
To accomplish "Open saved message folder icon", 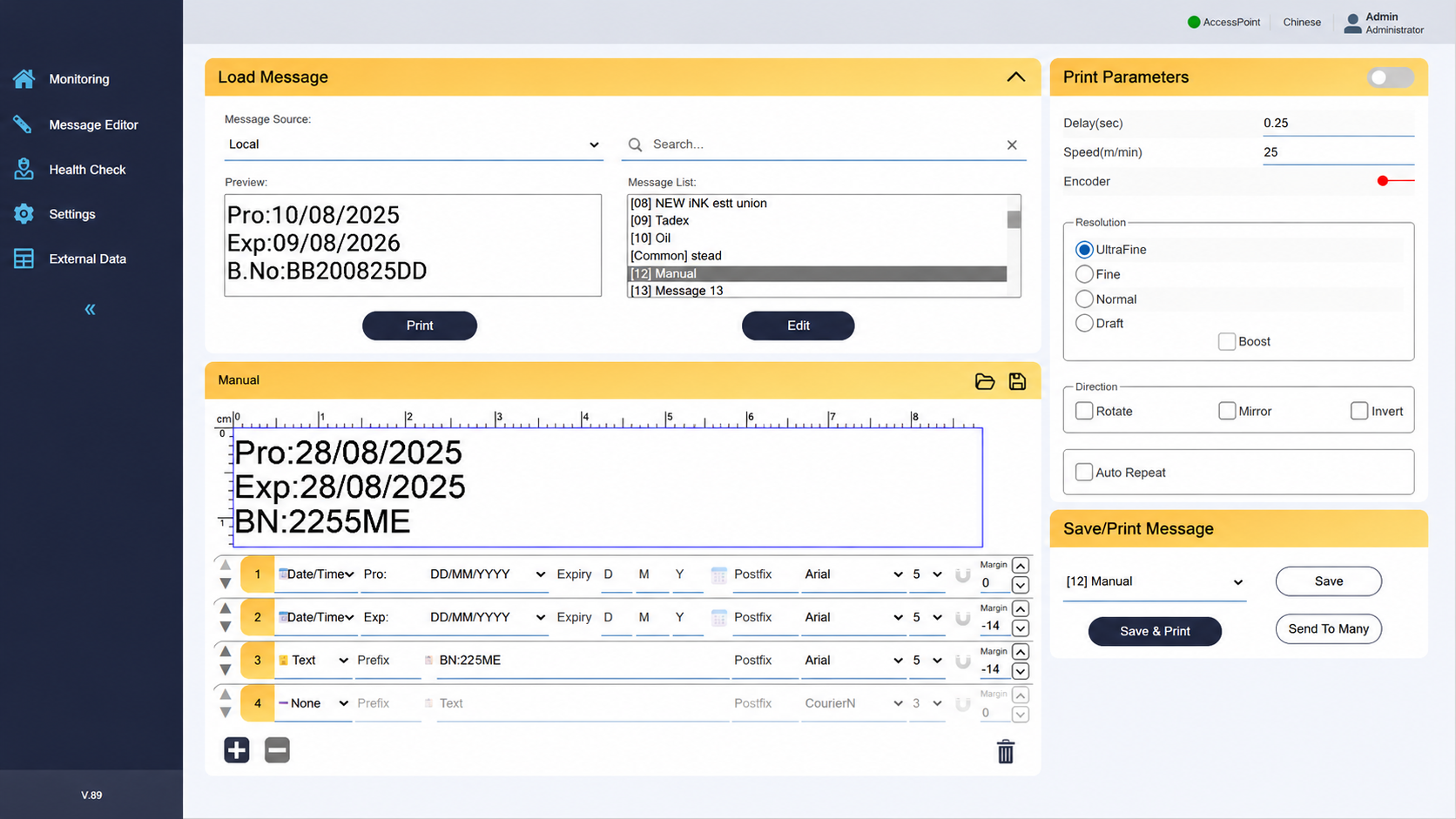I will coord(985,381).
